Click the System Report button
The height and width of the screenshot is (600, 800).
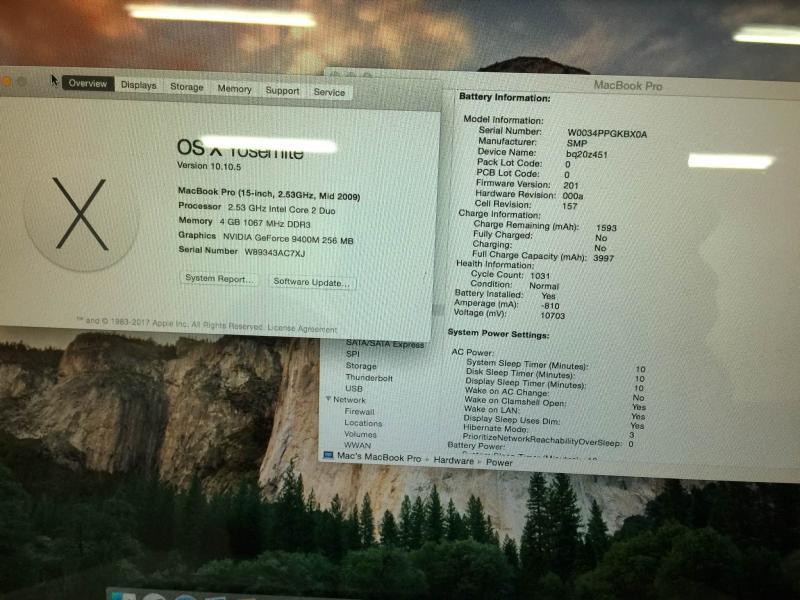pyautogui.click(x=219, y=279)
